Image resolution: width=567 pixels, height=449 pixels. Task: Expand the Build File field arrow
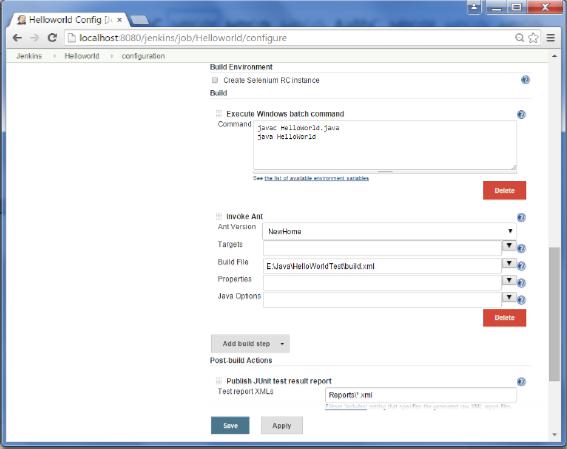509,263
